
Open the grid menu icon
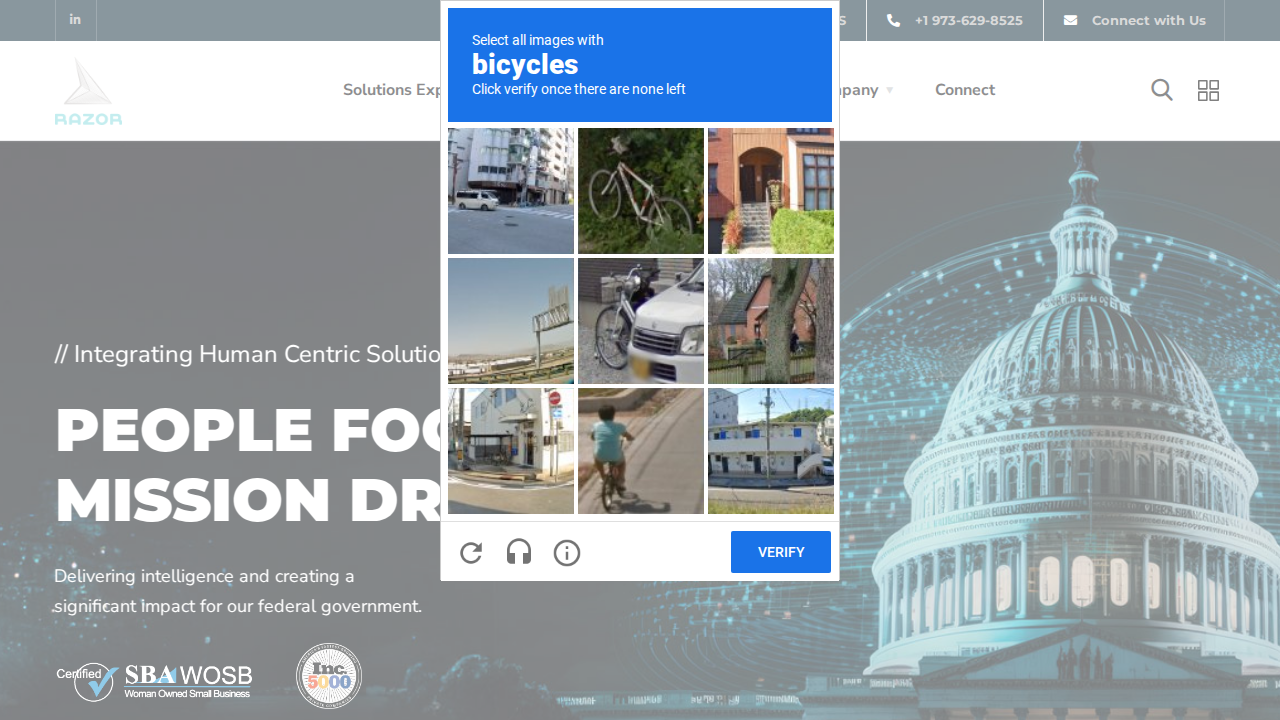pyautogui.click(x=1208, y=90)
